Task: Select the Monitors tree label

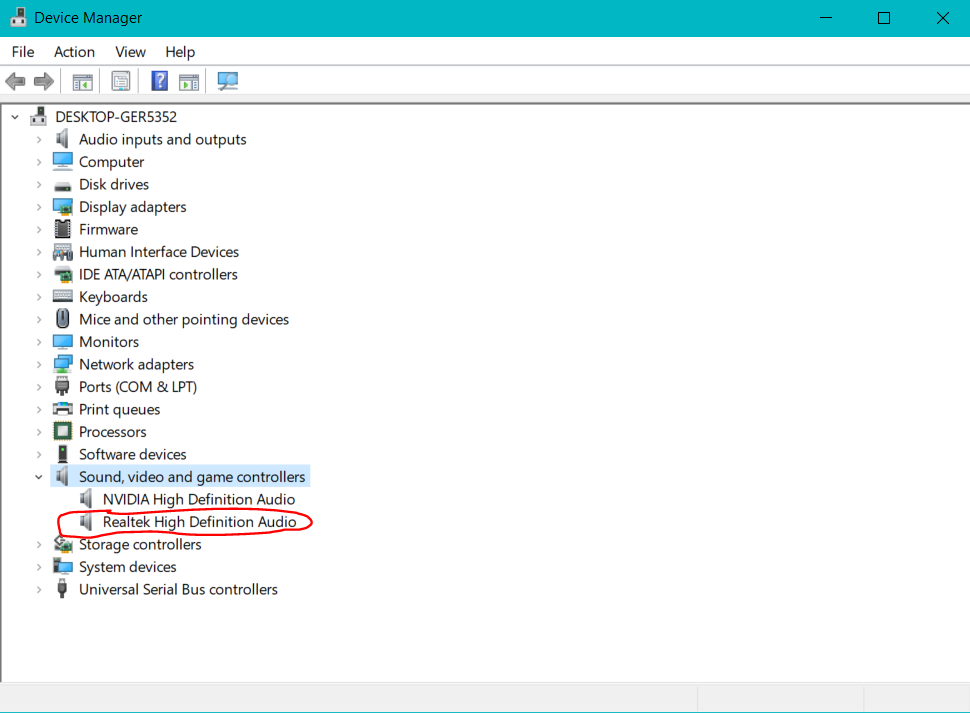Action: (109, 342)
